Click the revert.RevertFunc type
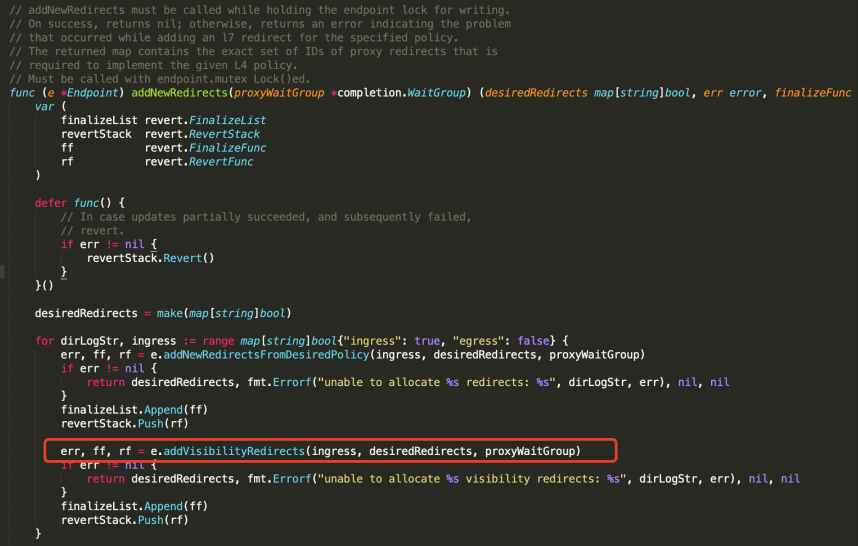The height and width of the screenshot is (546, 858). pos(199,161)
